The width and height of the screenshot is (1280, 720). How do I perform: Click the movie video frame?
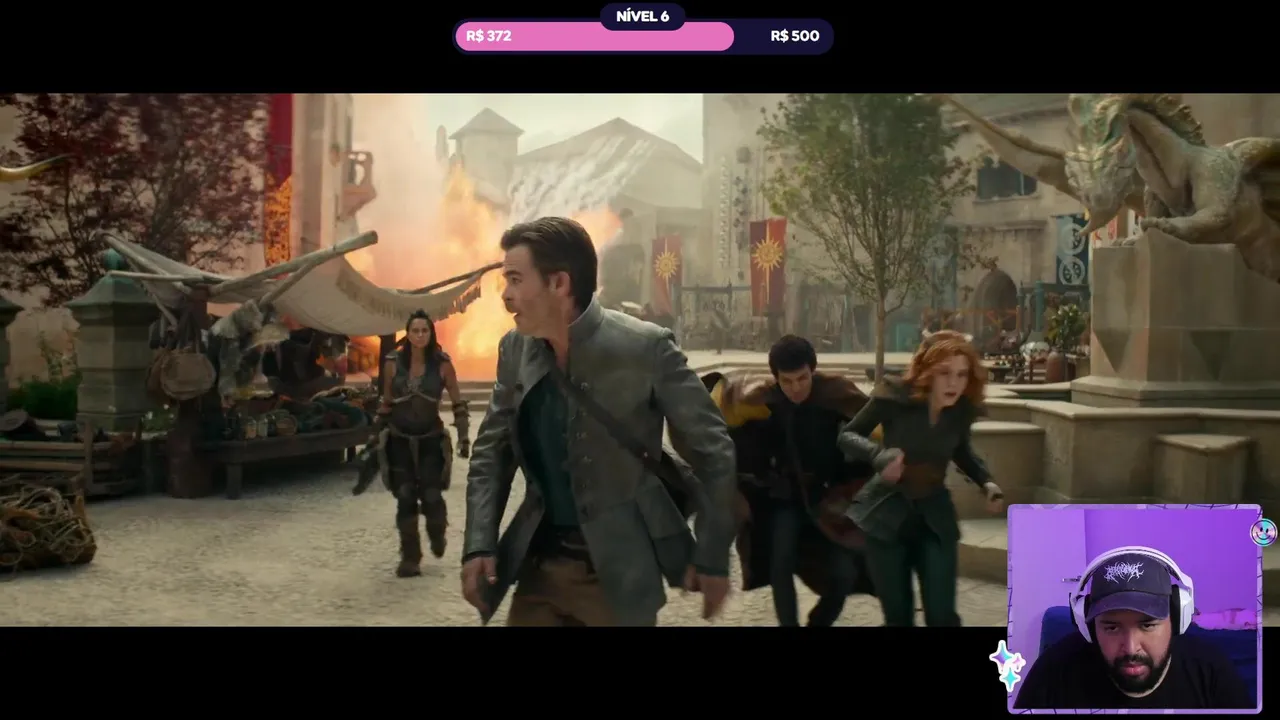(x=640, y=360)
